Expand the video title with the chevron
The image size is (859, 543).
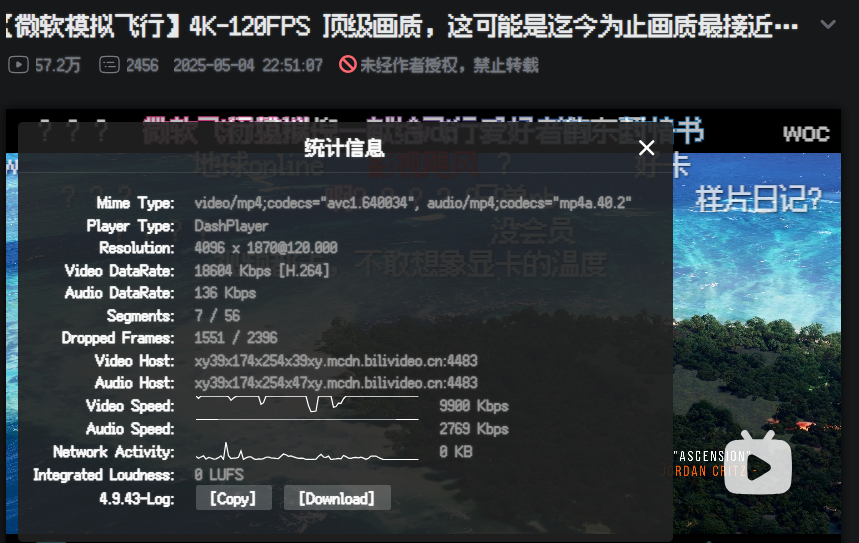coord(828,25)
